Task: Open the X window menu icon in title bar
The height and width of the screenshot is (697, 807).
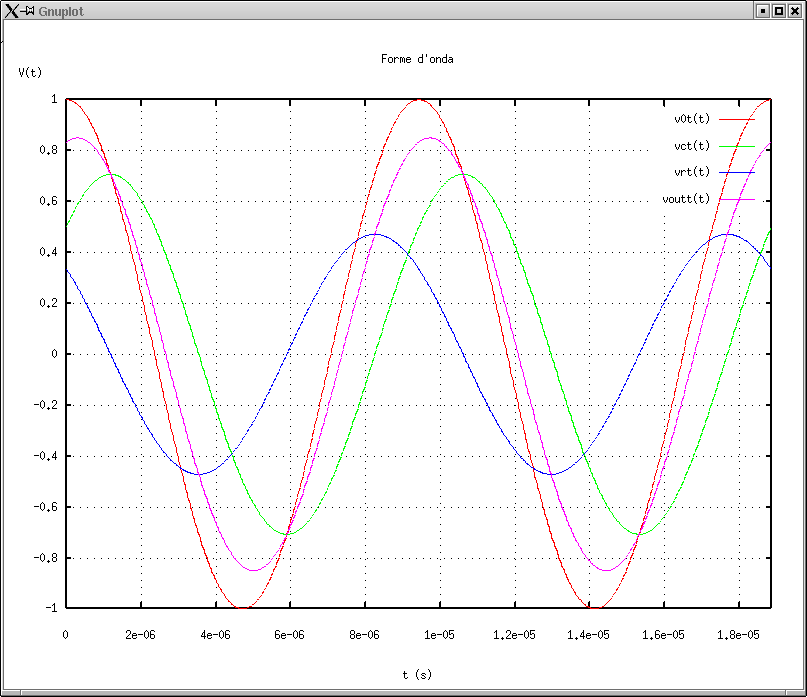Action: [x=11, y=11]
